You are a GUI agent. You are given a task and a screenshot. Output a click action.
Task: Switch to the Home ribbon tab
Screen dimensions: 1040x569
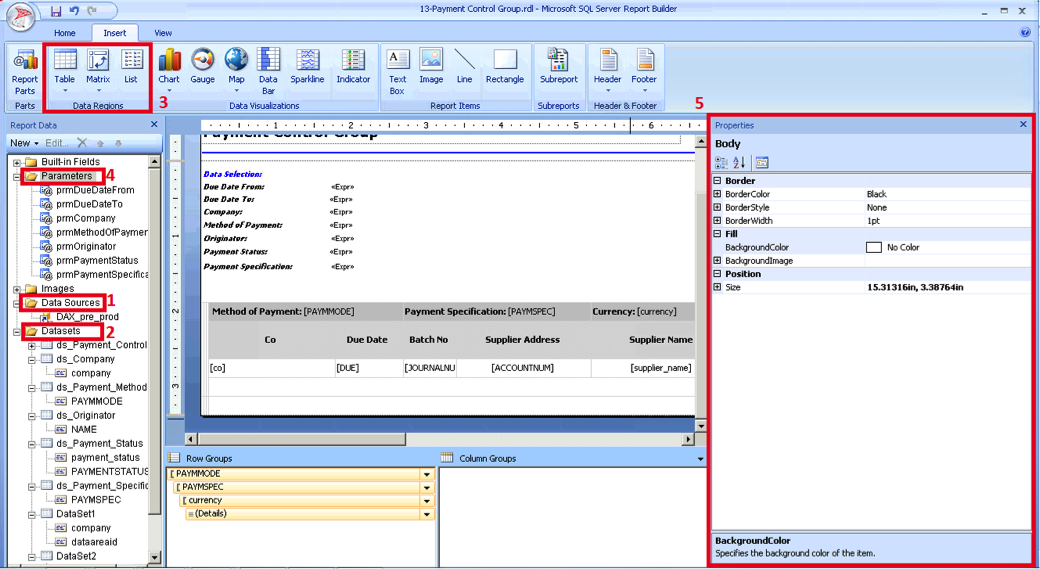click(x=64, y=32)
